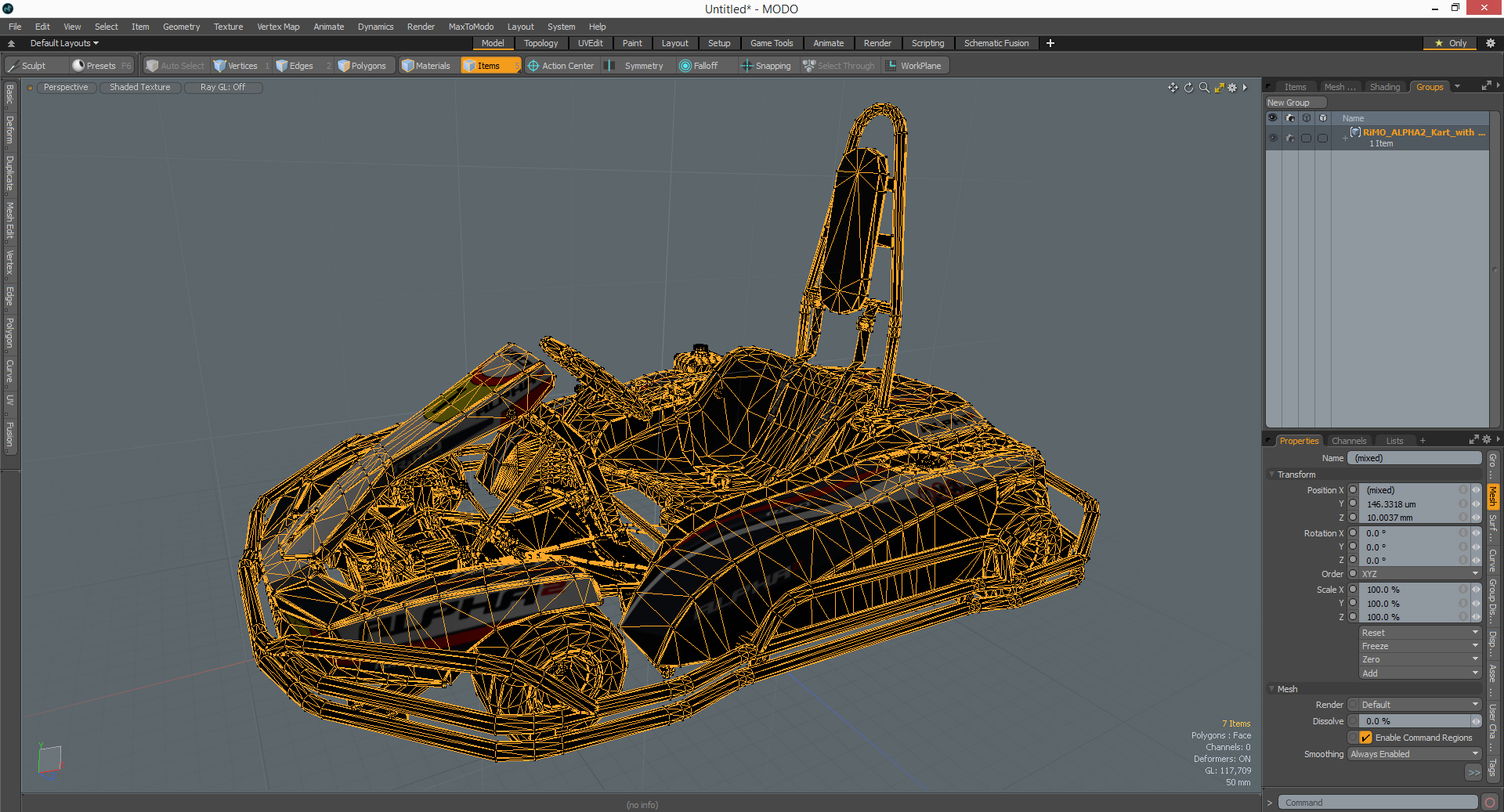Click the viewport rotate icon
This screenshot has height=812, width=1504.
coord(1188,88)
